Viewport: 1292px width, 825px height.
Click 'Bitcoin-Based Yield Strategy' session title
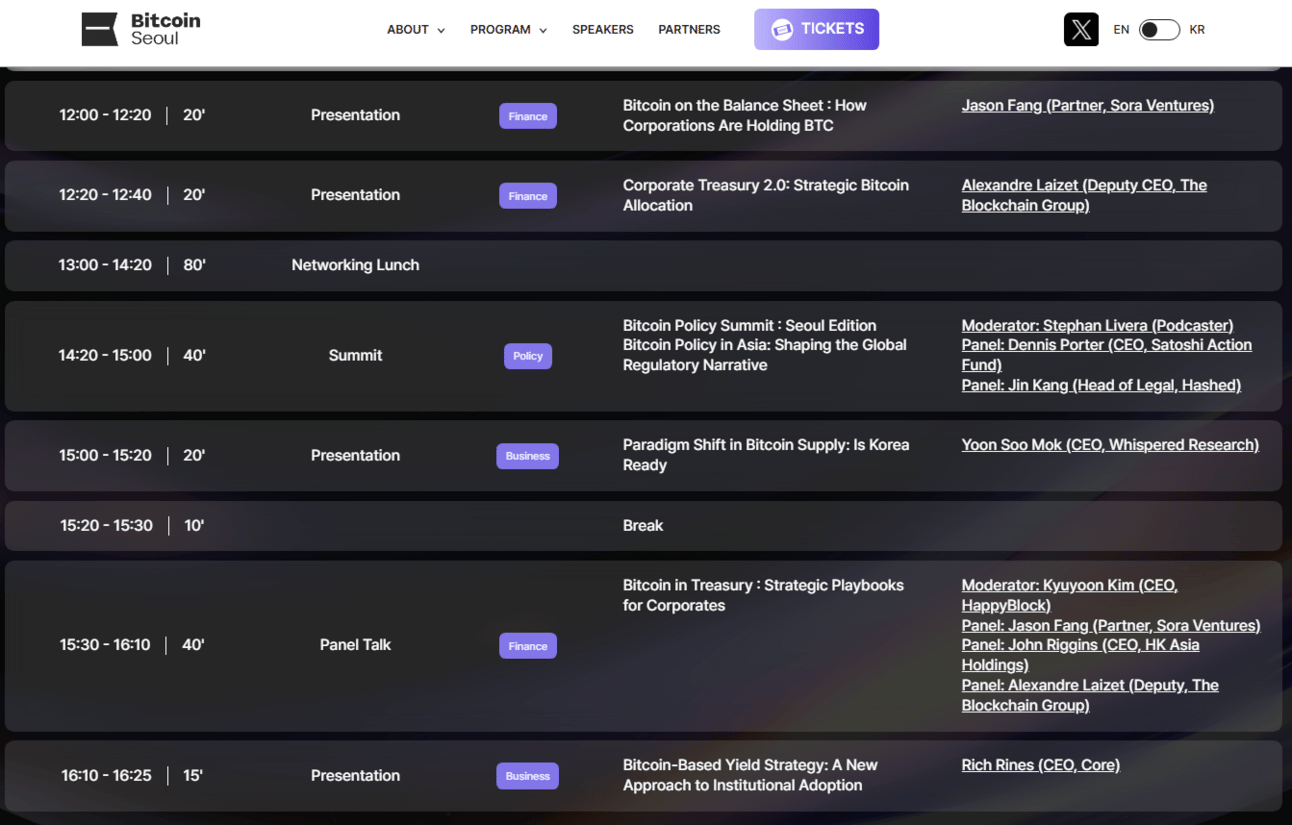pyautogui.click(x=750, y=775)
